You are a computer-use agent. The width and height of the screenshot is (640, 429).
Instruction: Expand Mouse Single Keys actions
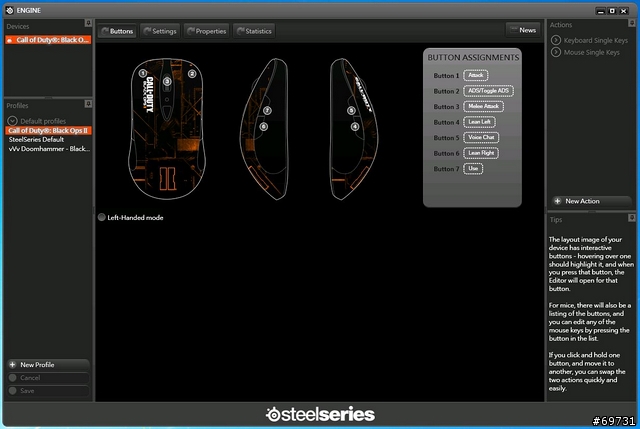[556, 52]
